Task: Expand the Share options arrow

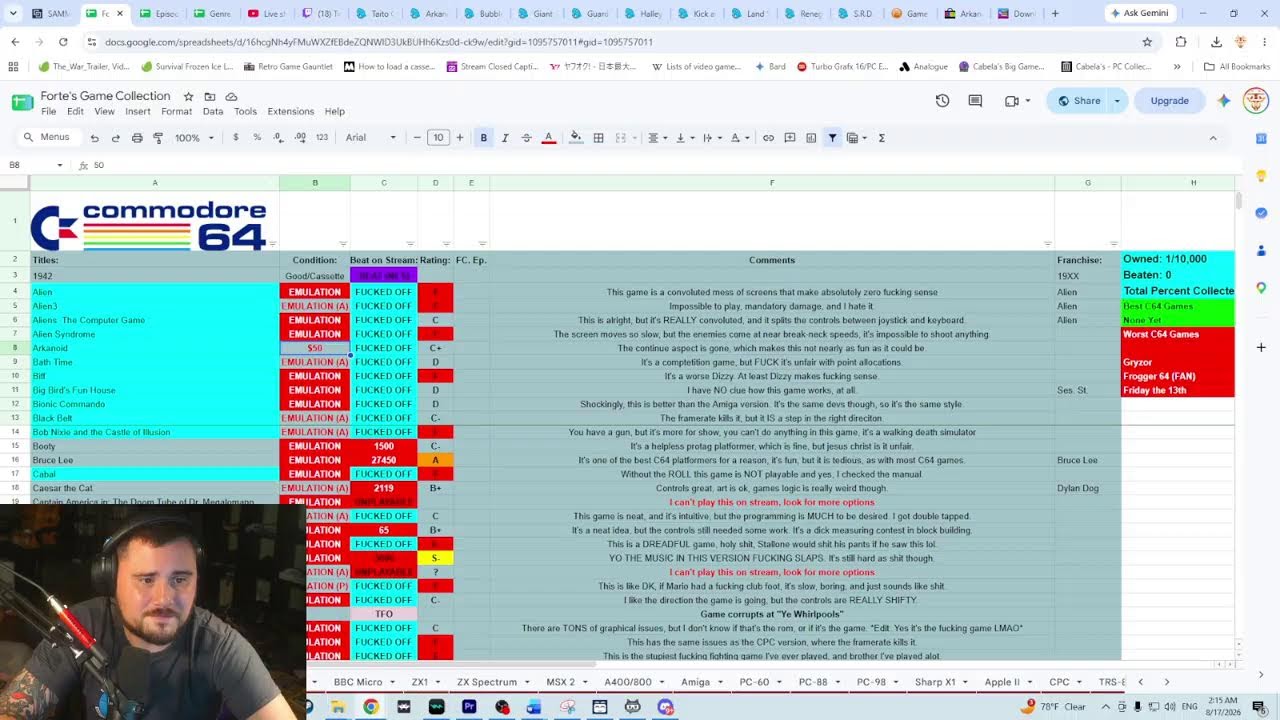Action: point(1117,101)
